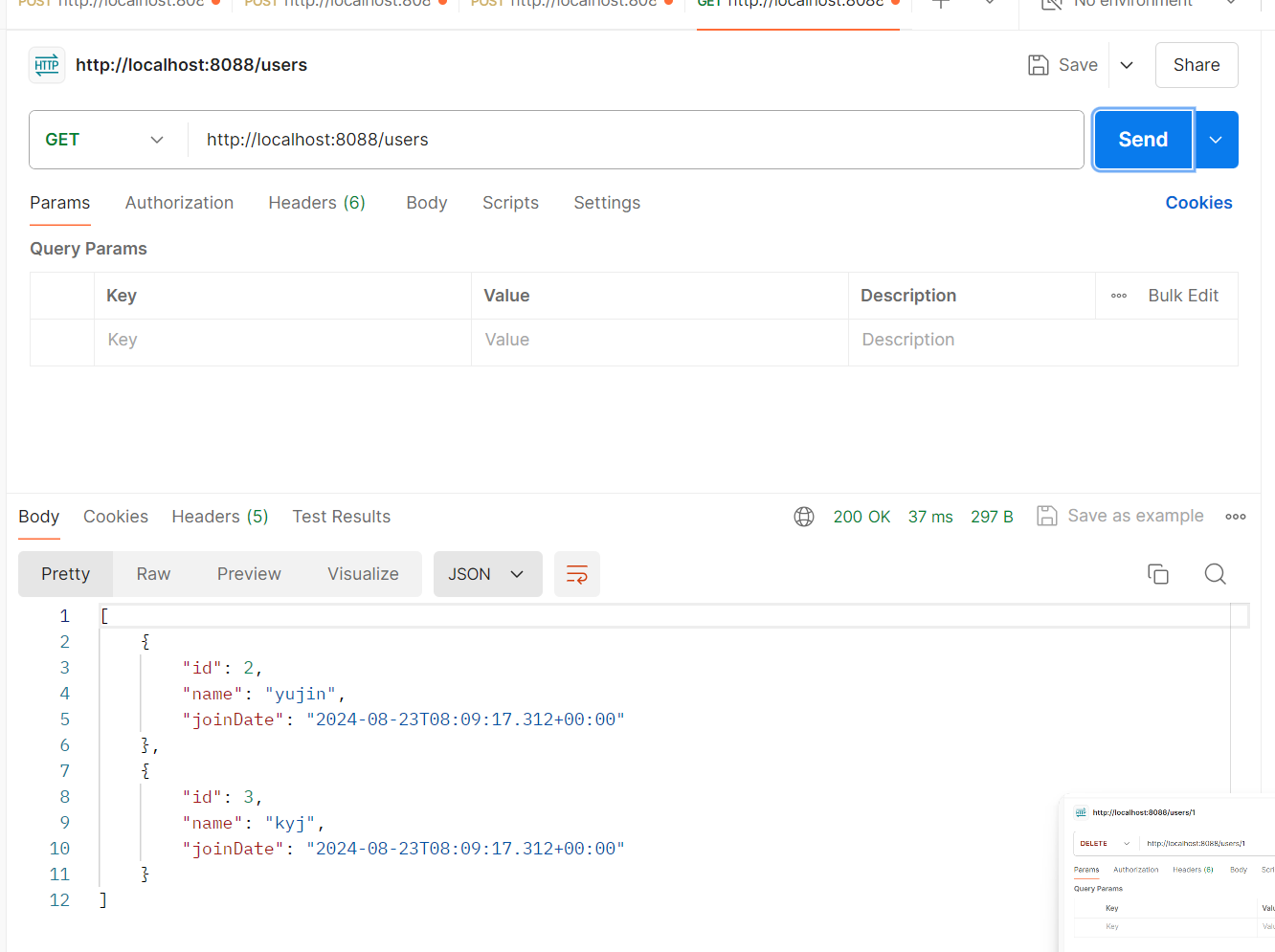This screenshot has width=1275, height=952.
Task: Click Save as example
Action: pyautogui.click(x=1121, y=516)
